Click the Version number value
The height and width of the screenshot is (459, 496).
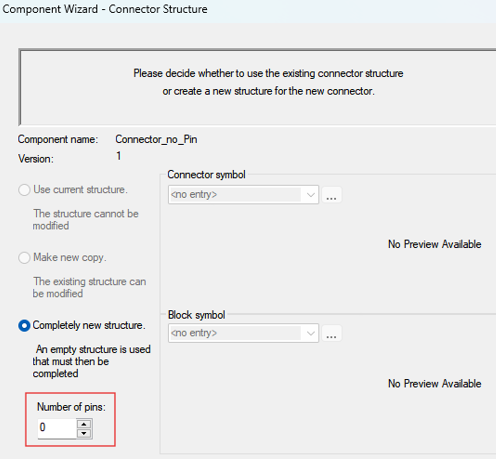click(119, 156)
